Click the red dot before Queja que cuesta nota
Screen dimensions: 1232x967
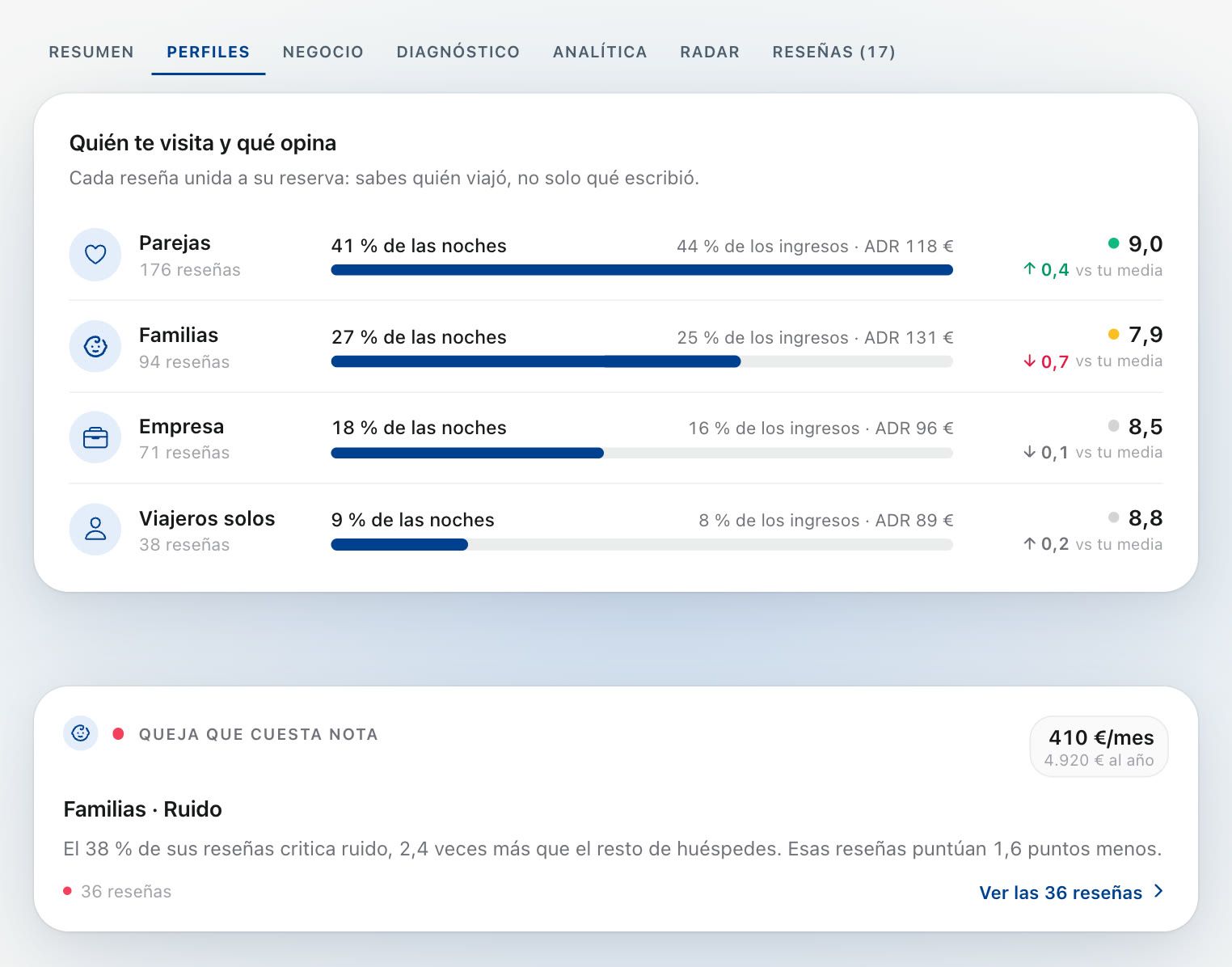118,734
